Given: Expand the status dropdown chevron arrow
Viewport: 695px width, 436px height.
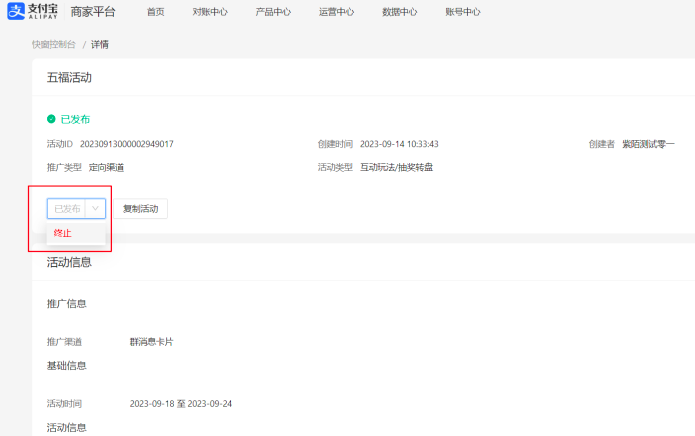Looking at the screenshot, I should (x=95, y=208).
